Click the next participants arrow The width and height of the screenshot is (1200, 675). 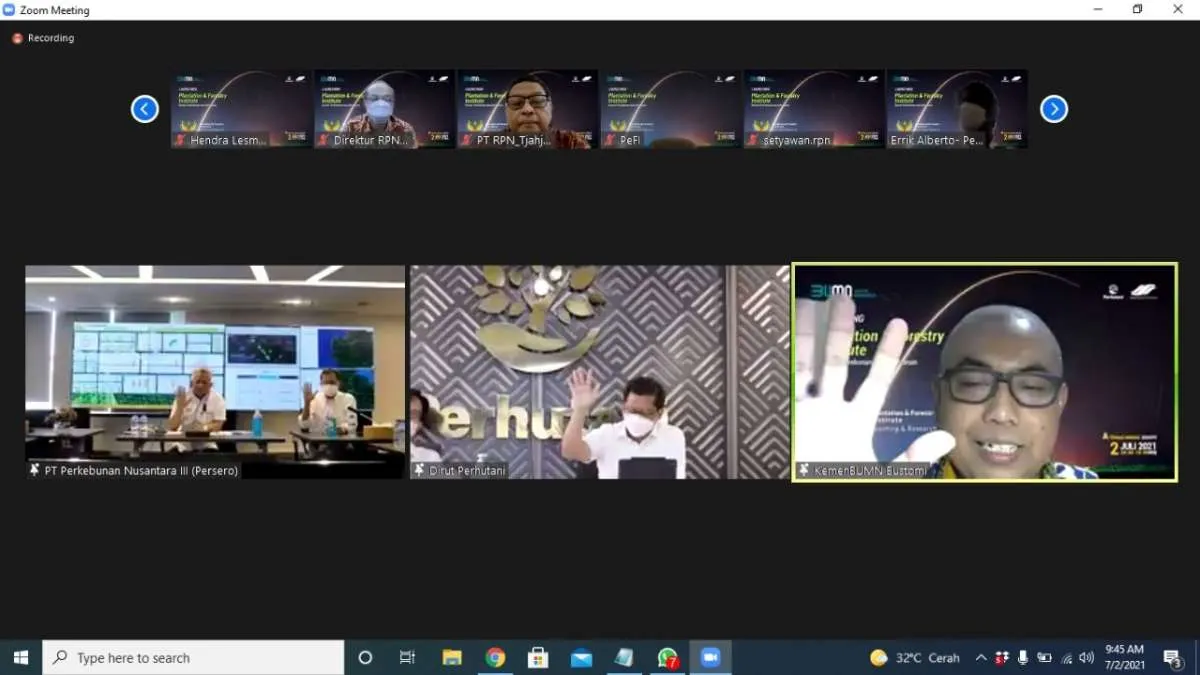click(x=1054, y=109)
